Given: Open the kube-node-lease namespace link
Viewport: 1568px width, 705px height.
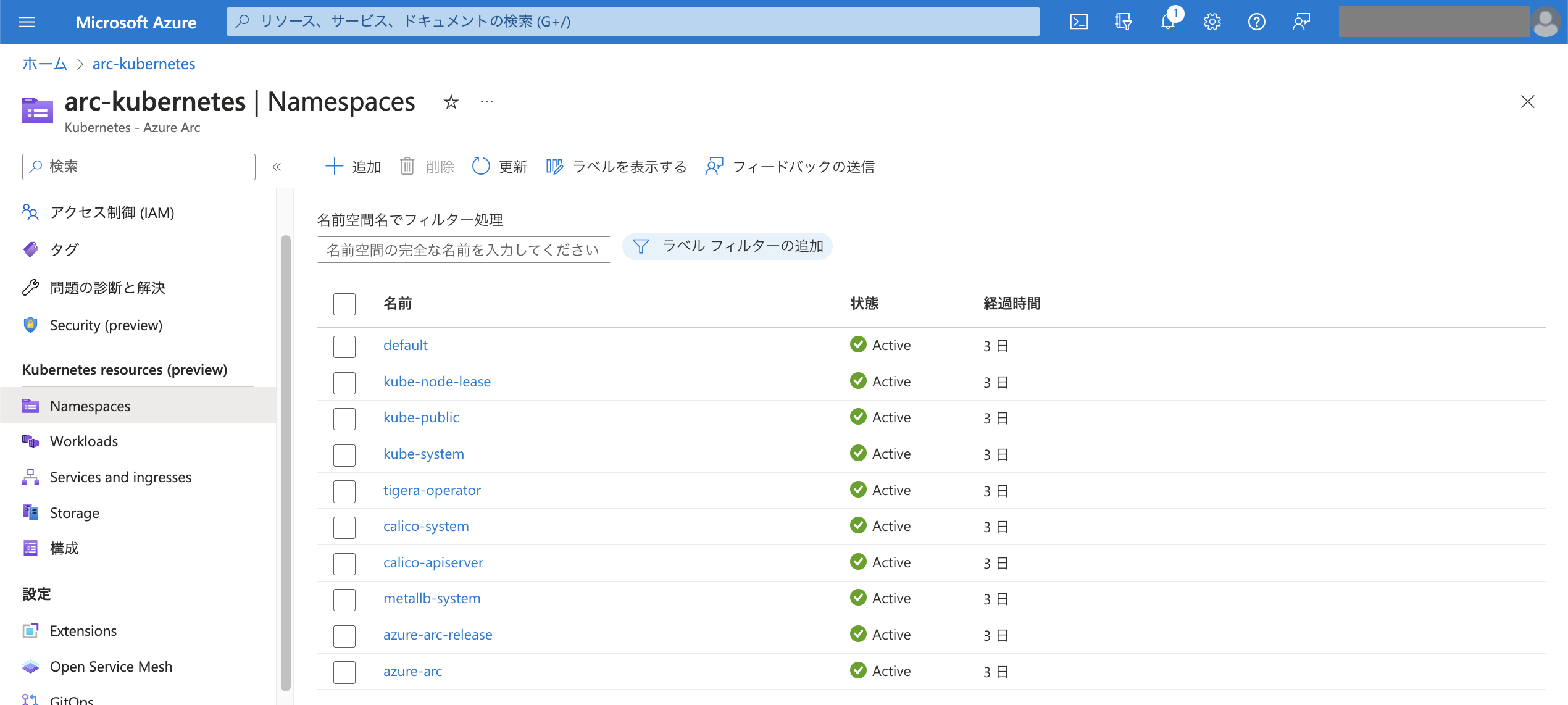Looking at the screenshot, I should pyautogui.click(x=437, y=382).
